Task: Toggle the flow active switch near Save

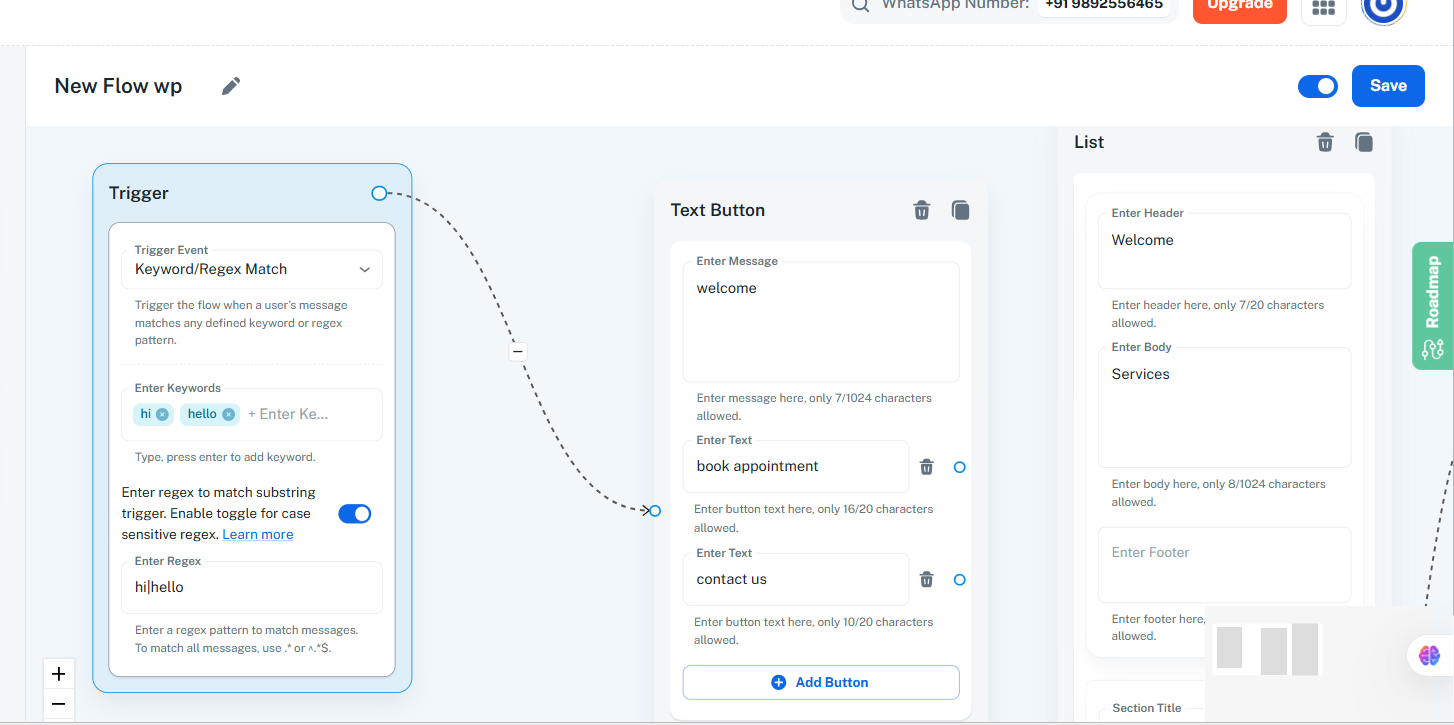Action: coord(1318,86)
